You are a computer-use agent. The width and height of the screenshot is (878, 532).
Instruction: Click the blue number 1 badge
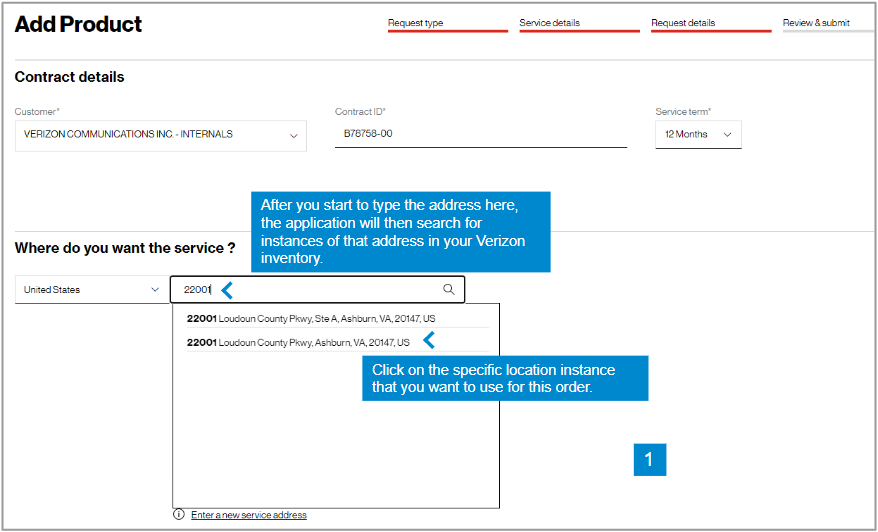pyautogui.click(x=649, y=459)
